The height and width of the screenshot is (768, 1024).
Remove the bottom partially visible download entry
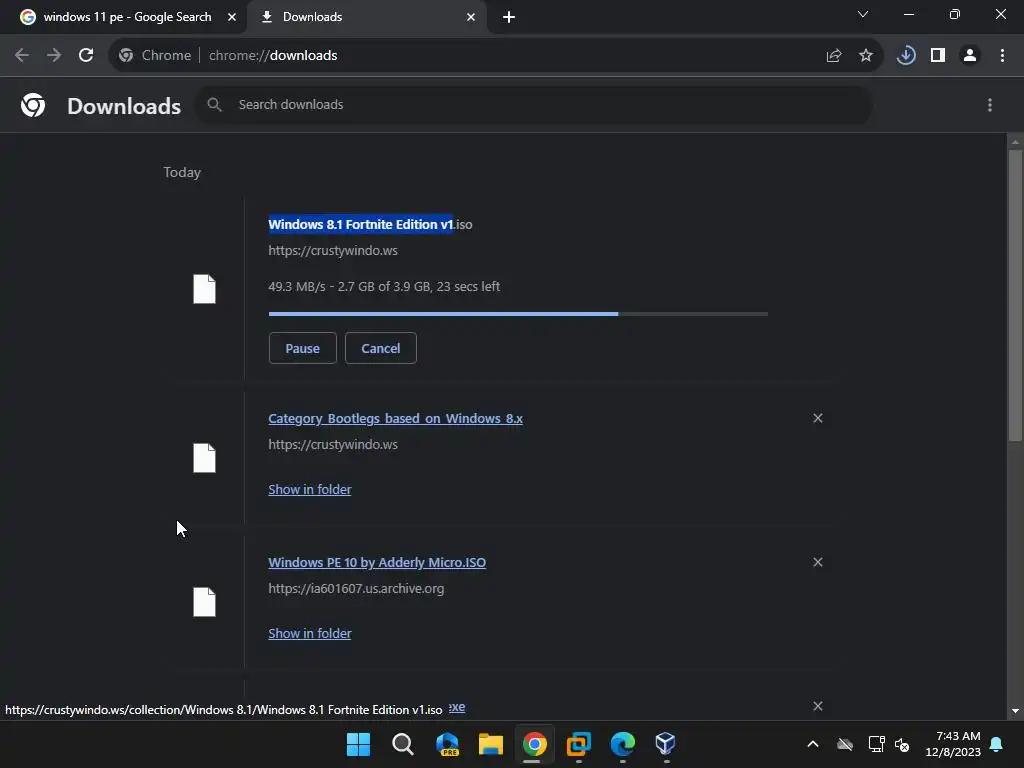(x=818, y=706)
